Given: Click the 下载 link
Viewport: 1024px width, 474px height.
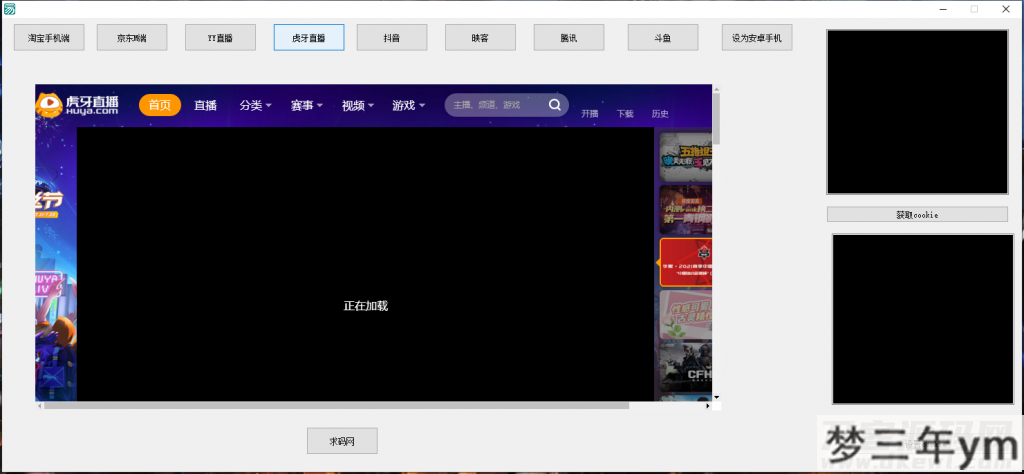Looking at the screenshot, I should pos(625,114).
